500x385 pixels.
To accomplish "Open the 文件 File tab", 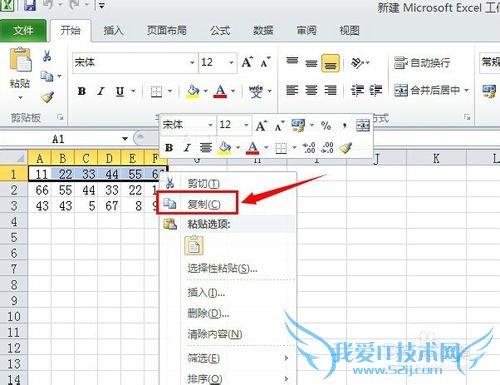I will point(23,31).
